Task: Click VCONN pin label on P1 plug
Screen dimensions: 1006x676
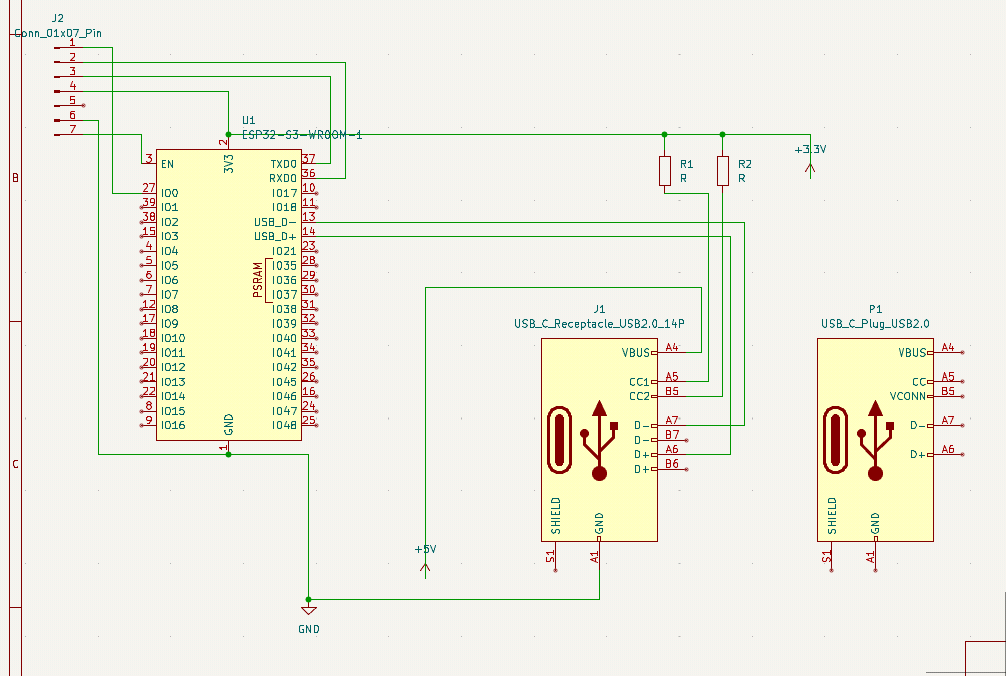Action: [908, 396]
